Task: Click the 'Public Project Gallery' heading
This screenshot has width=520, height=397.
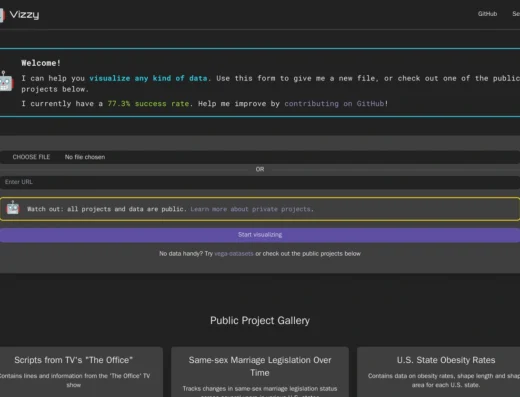Action: [x=260, y=320]
